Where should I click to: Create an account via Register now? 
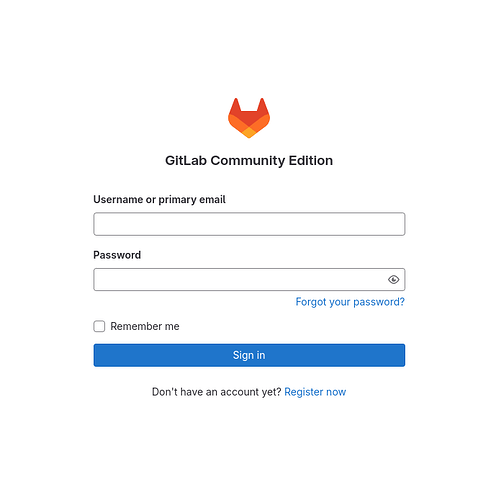(x=315, y=392)
